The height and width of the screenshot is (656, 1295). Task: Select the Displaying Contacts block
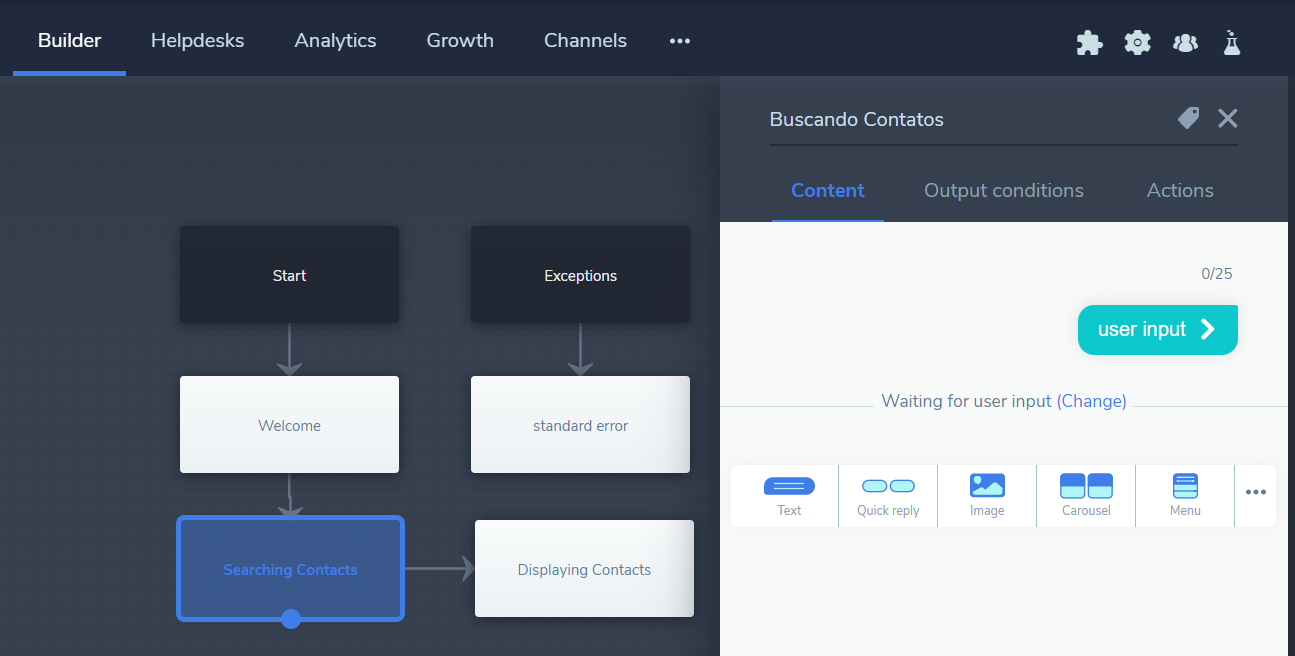coord(584,569)
